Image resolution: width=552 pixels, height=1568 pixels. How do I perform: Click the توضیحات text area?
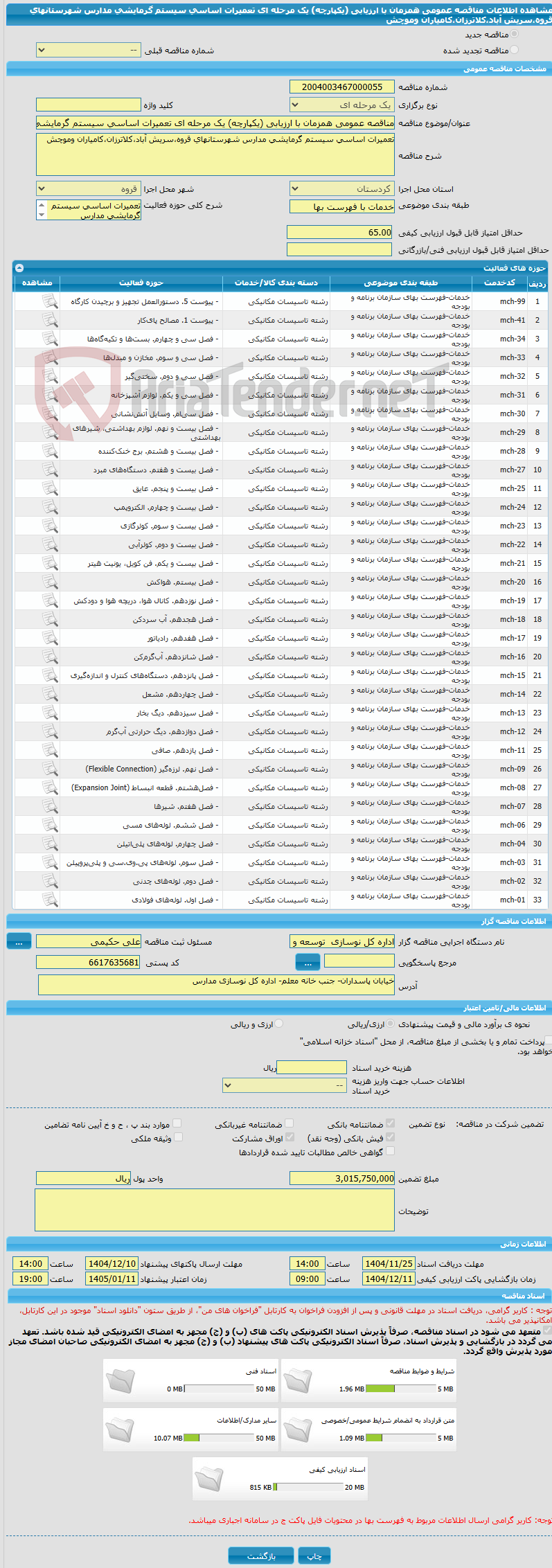point(215,1210)
